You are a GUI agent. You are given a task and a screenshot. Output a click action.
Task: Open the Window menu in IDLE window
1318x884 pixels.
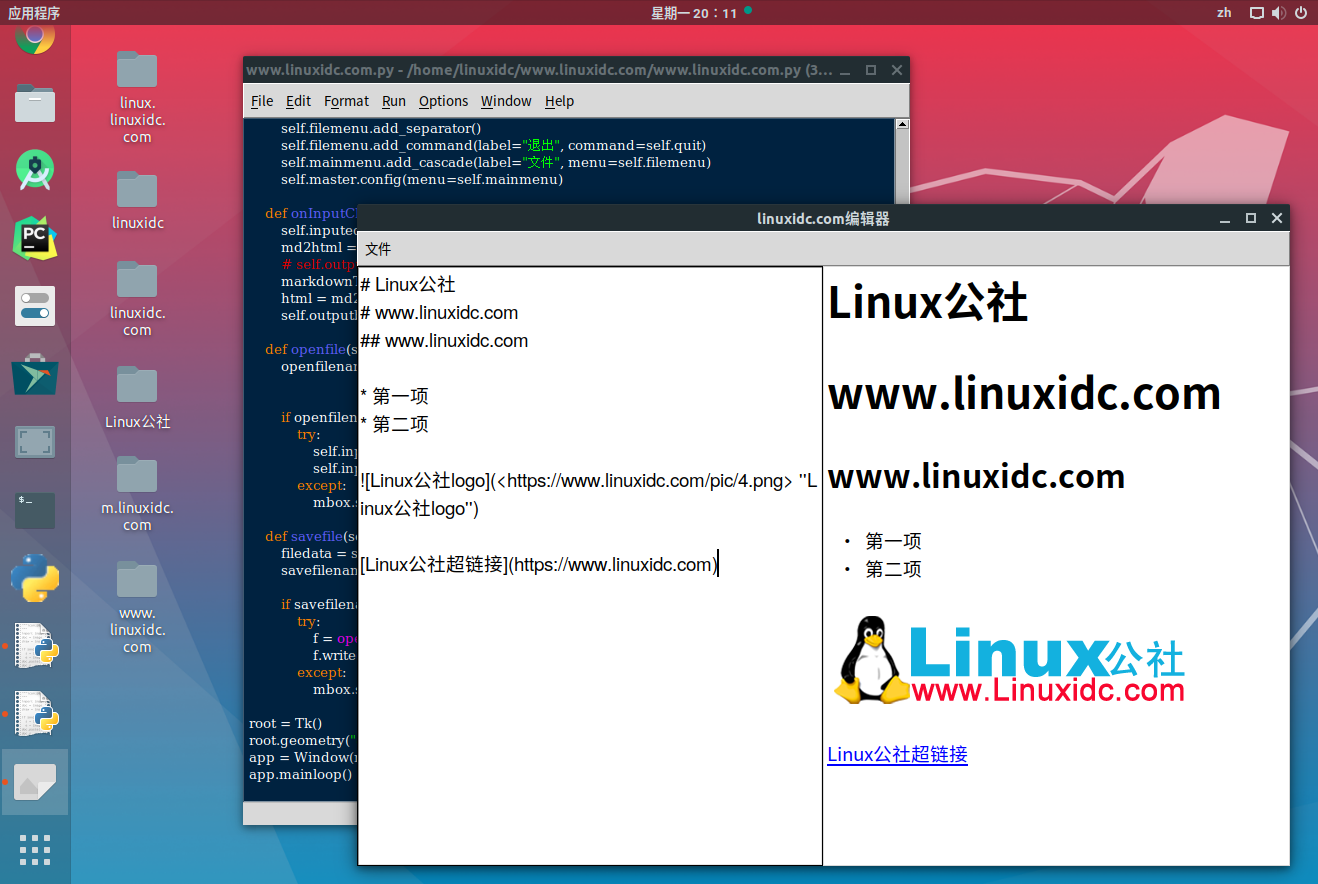click(x=506, y=101)
